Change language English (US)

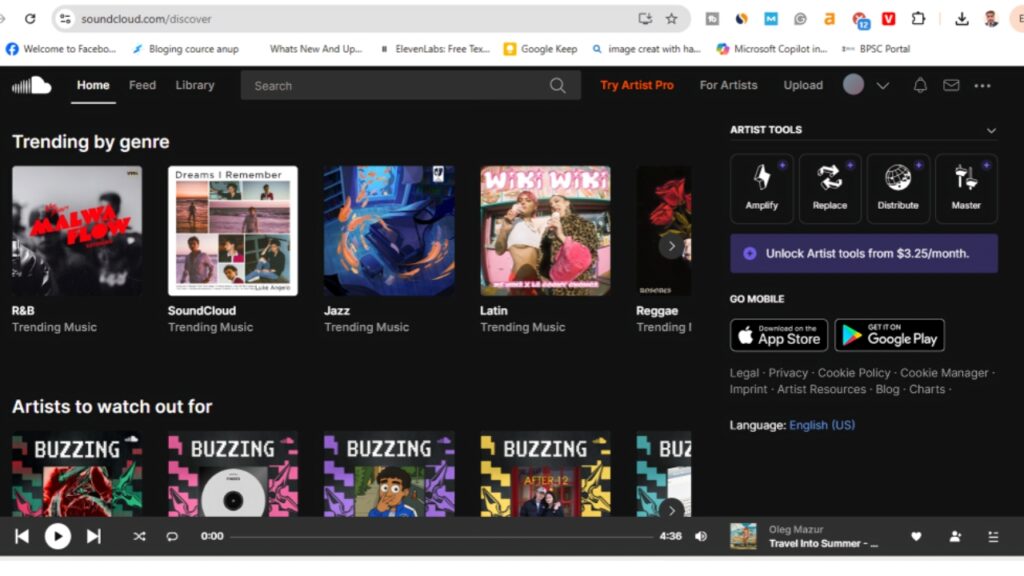point(822,425)
